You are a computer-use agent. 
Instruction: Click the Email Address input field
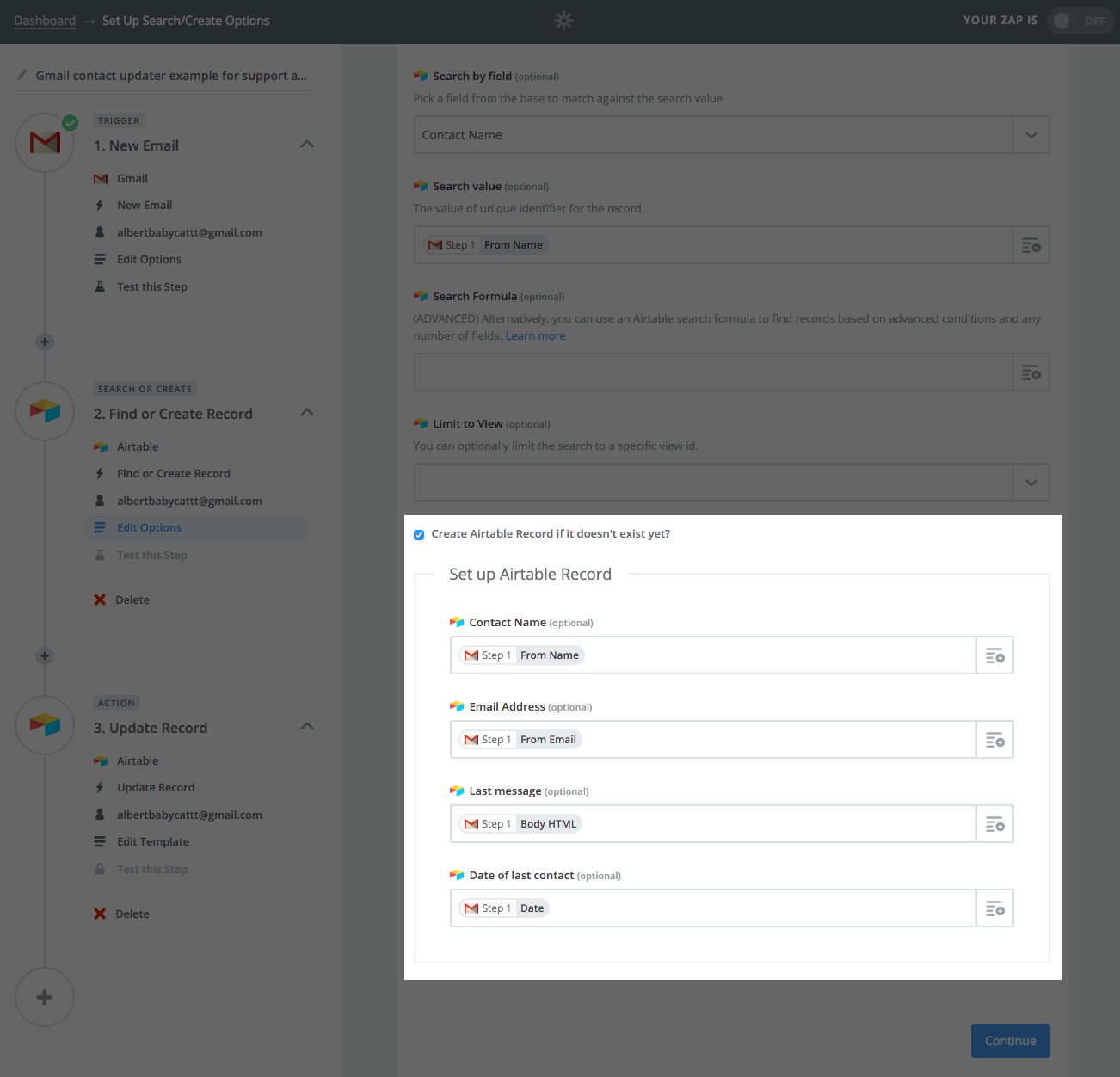(713, 740)
